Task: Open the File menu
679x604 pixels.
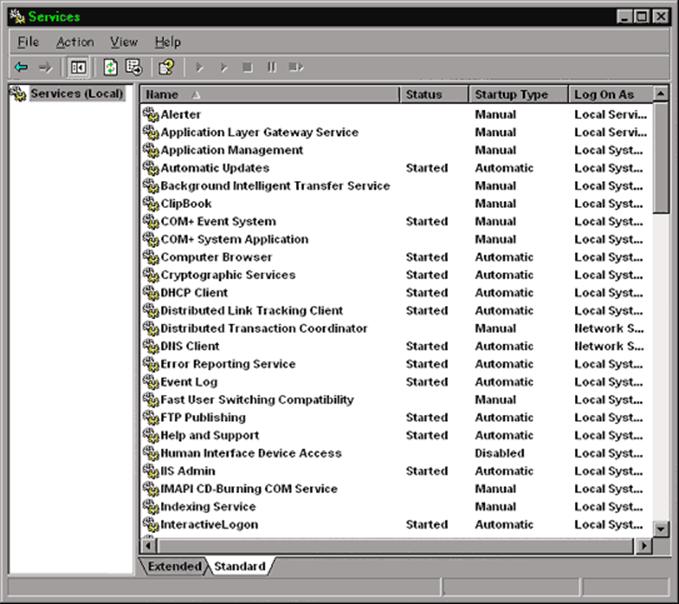Action: pyautogui.click(x=28, y=42)
